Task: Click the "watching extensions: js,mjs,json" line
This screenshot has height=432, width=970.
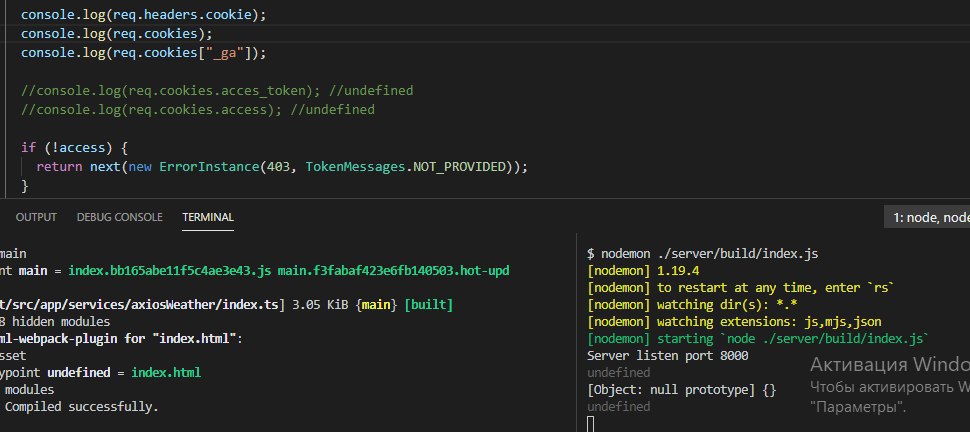Action: 734,321
